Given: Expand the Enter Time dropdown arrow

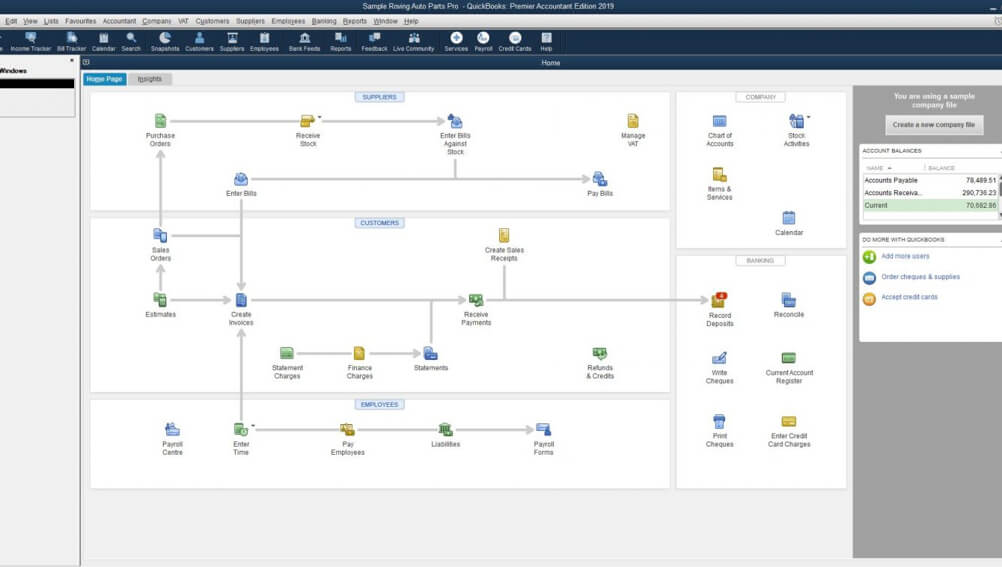Looking at the screenshot, I should point(252,425).
